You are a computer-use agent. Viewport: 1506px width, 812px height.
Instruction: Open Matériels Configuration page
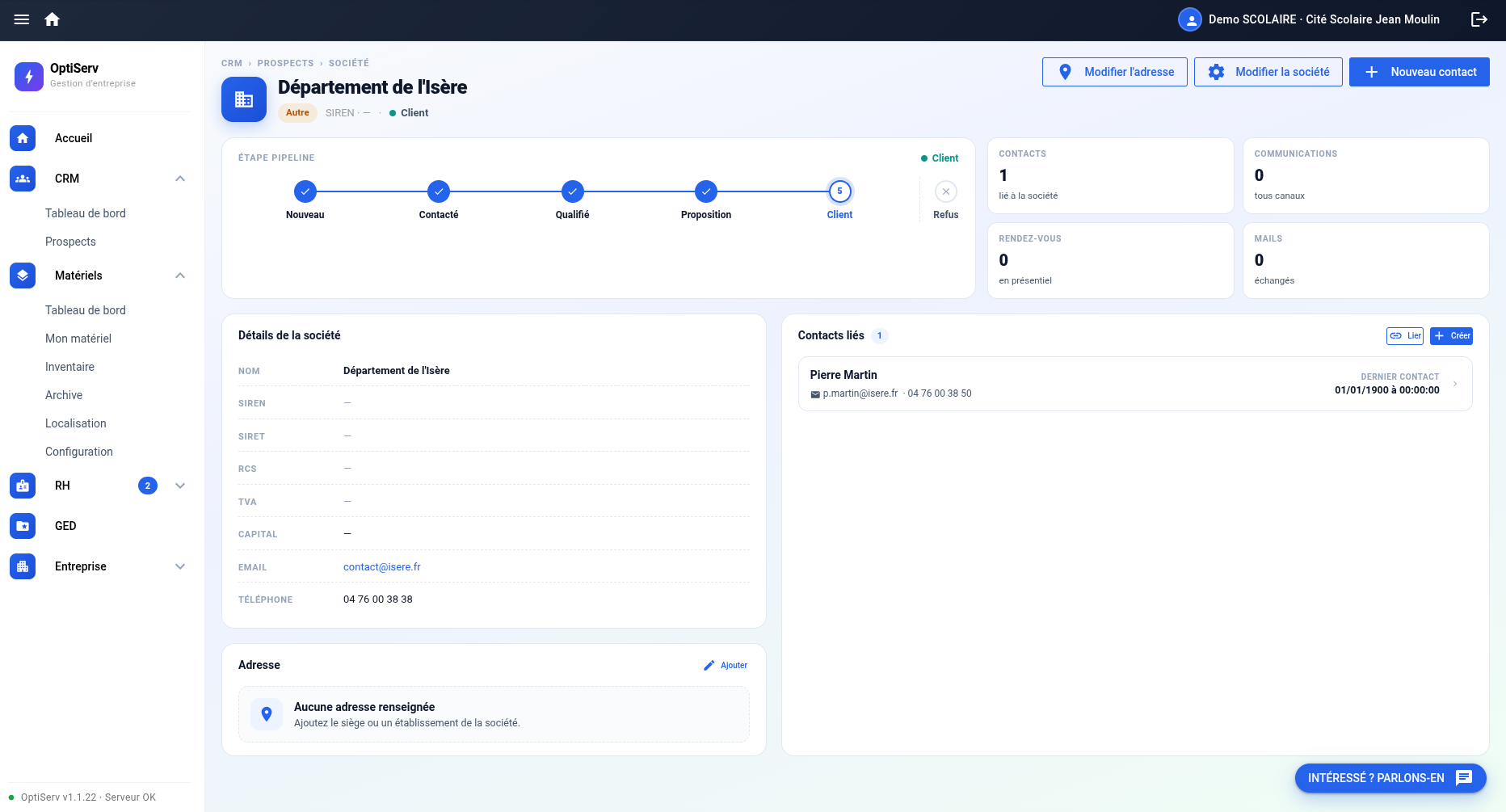coord(79,452)
